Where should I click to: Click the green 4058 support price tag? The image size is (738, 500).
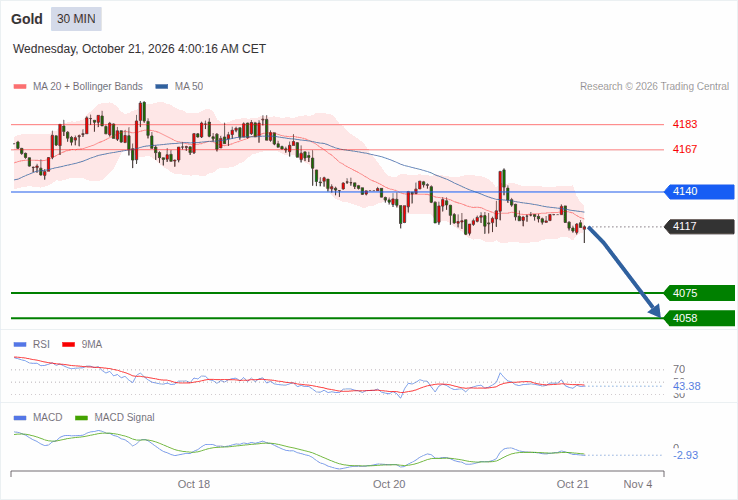699,318
